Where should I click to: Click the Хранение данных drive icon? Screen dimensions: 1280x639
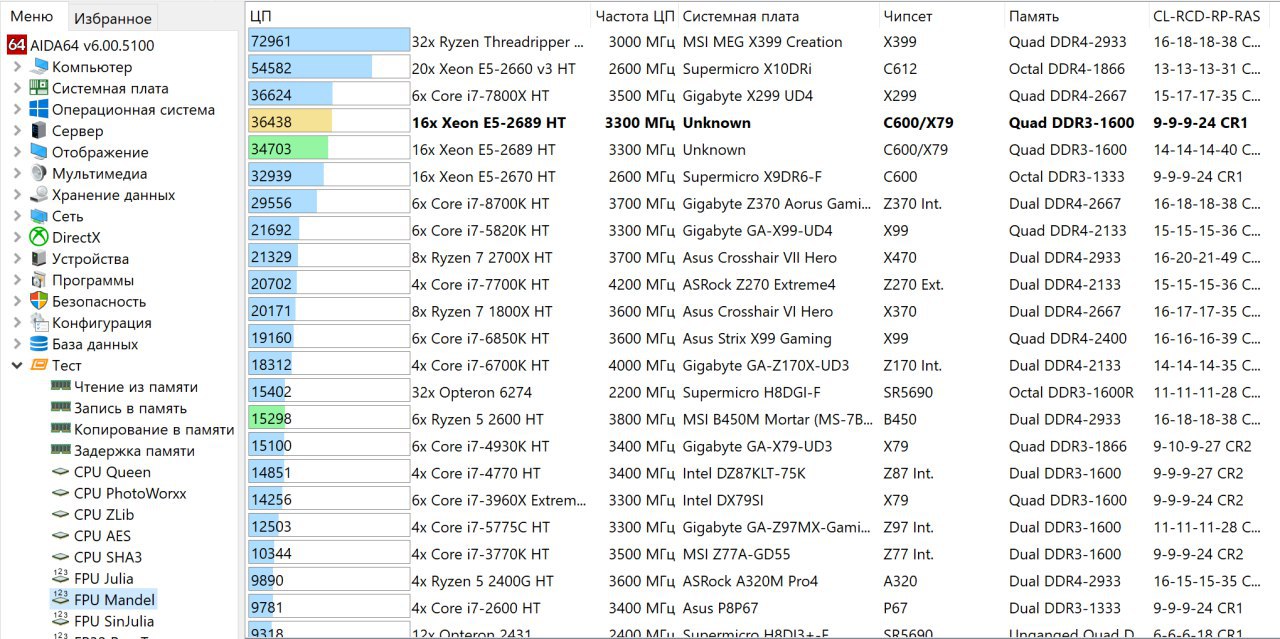click(39, 195)
